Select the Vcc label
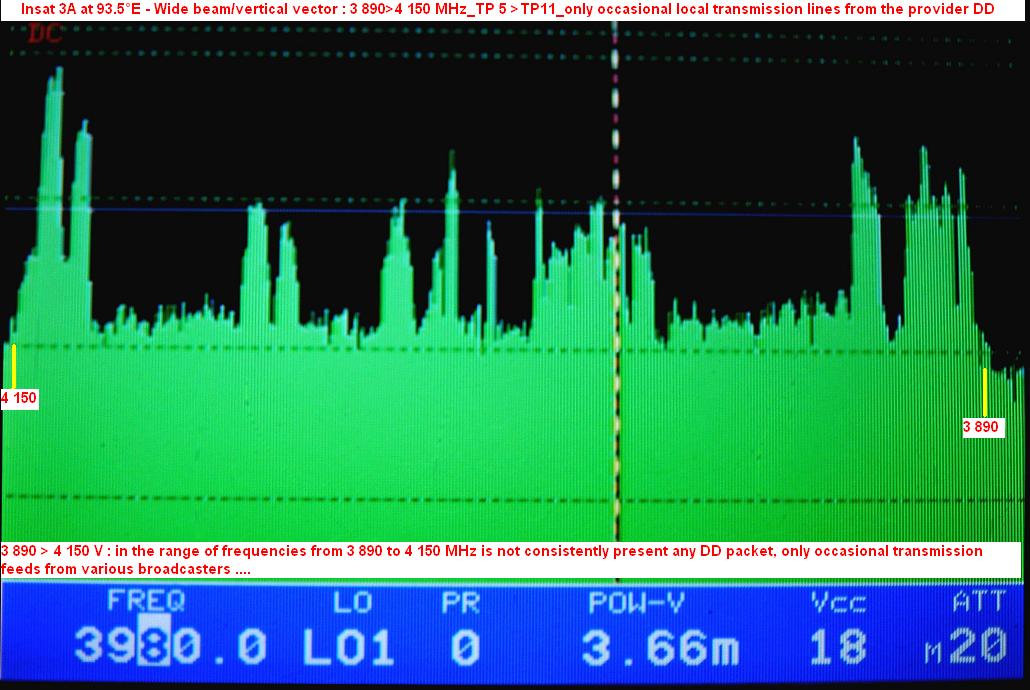 point(837,602)
